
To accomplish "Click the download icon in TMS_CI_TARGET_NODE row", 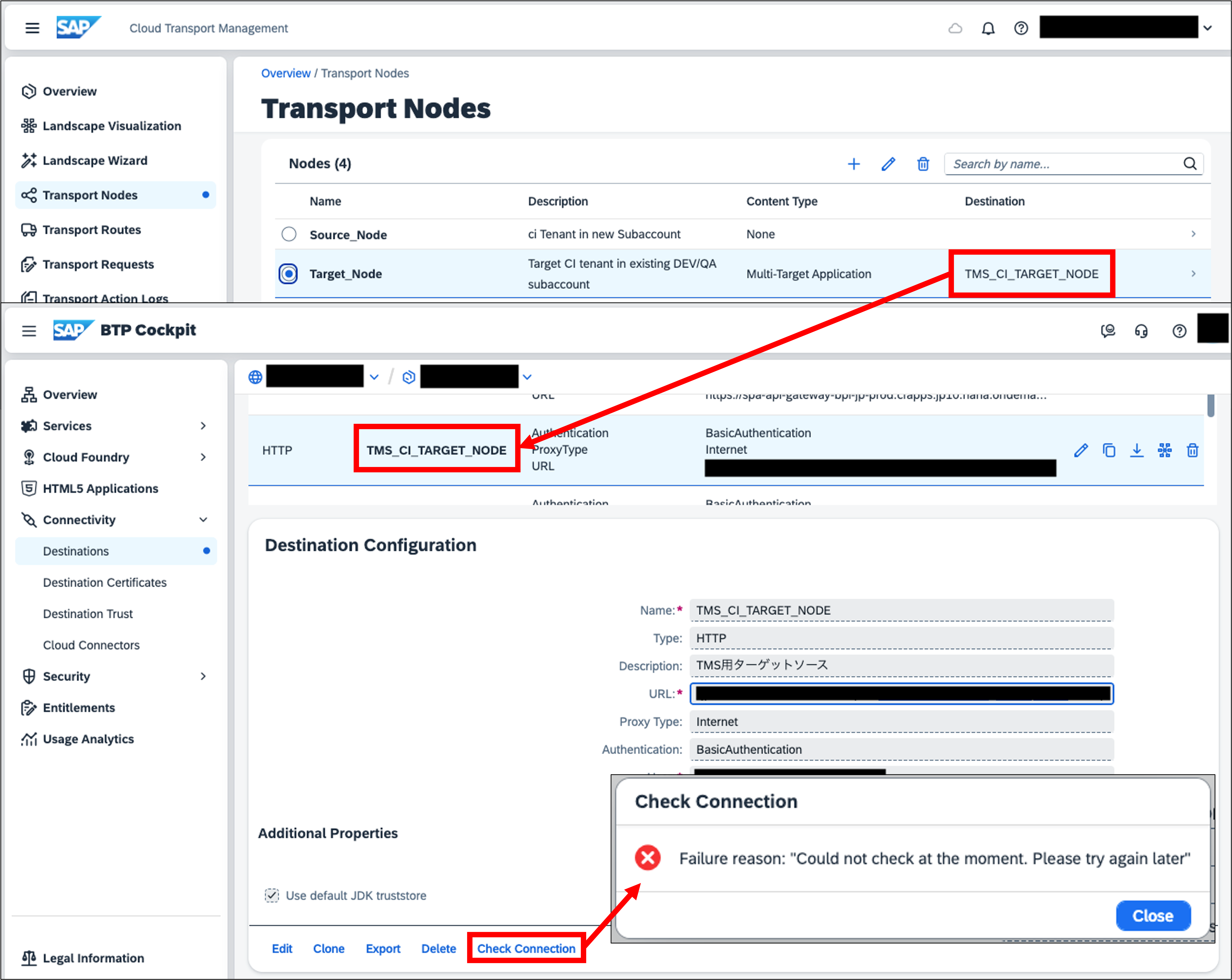I will (x=1137, y=450).
